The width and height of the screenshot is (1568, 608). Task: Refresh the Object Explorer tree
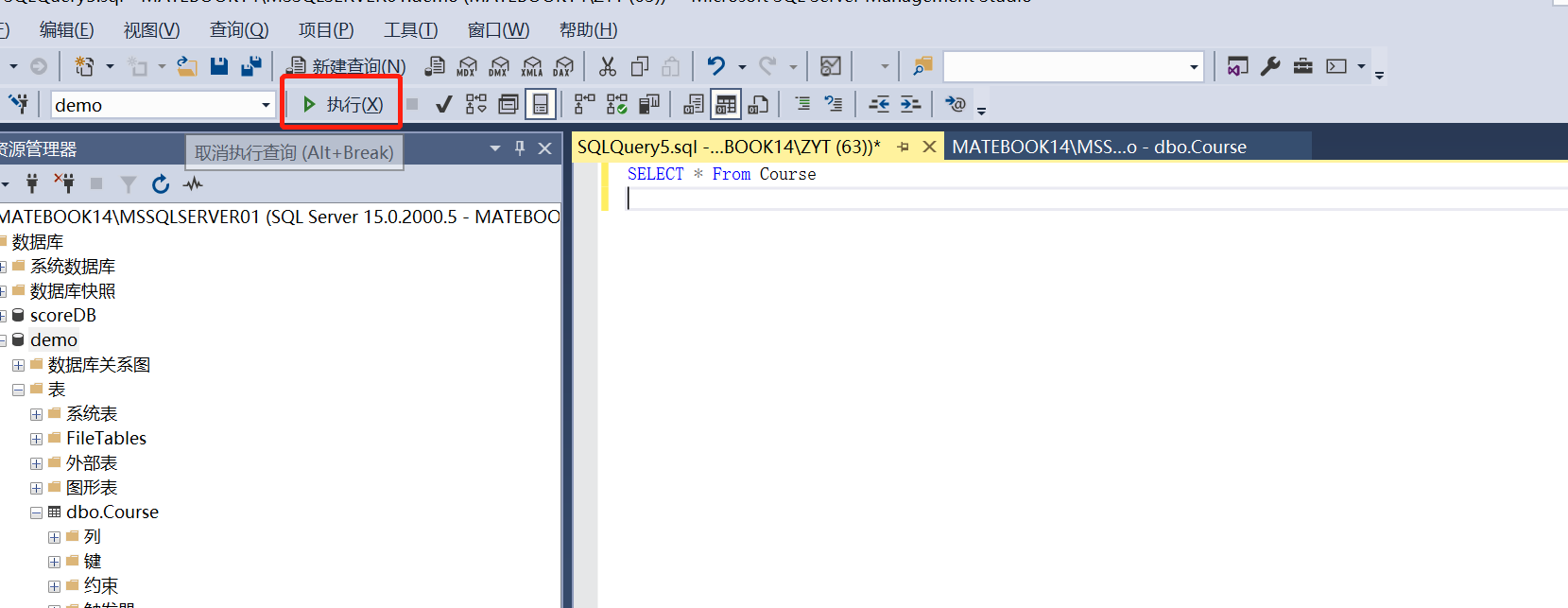tap(161, 183)
